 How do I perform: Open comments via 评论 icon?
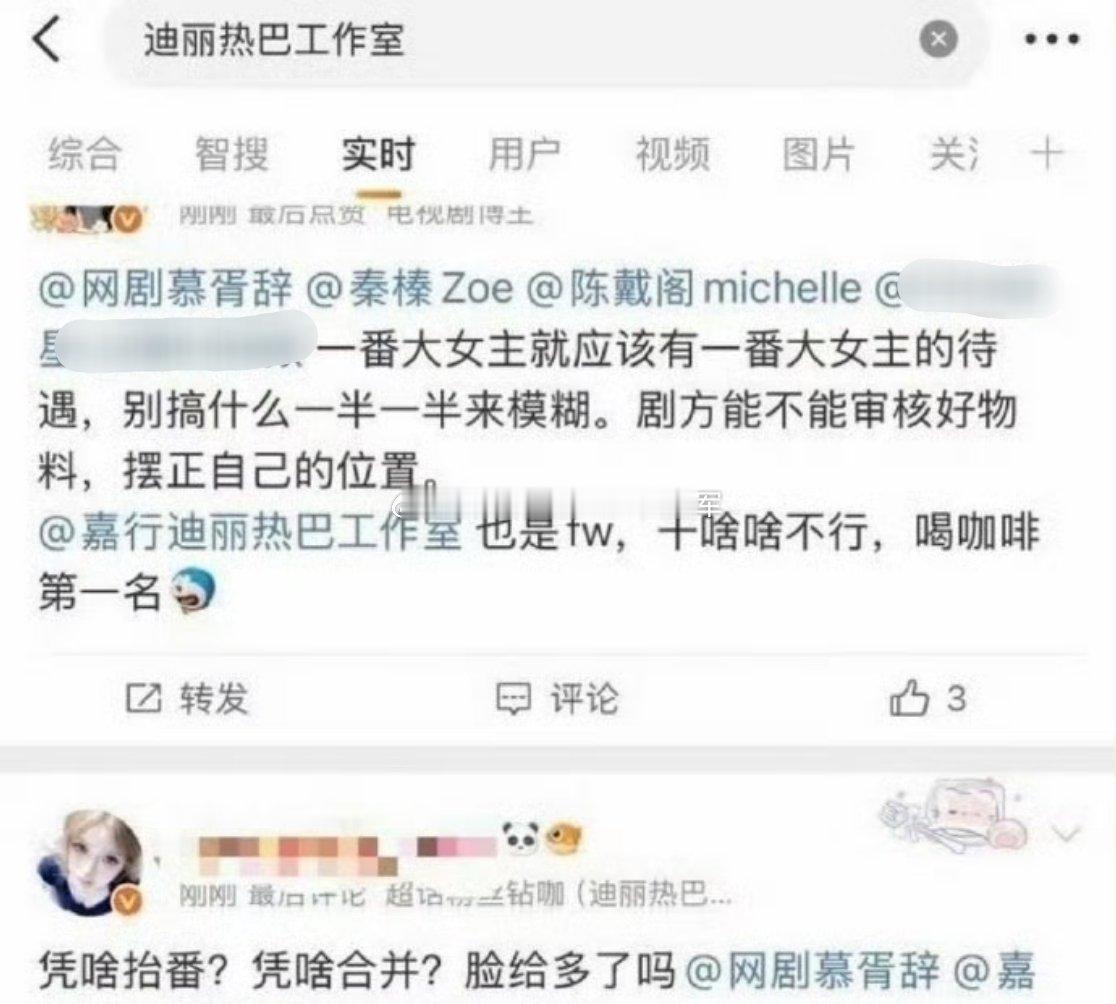557,698
